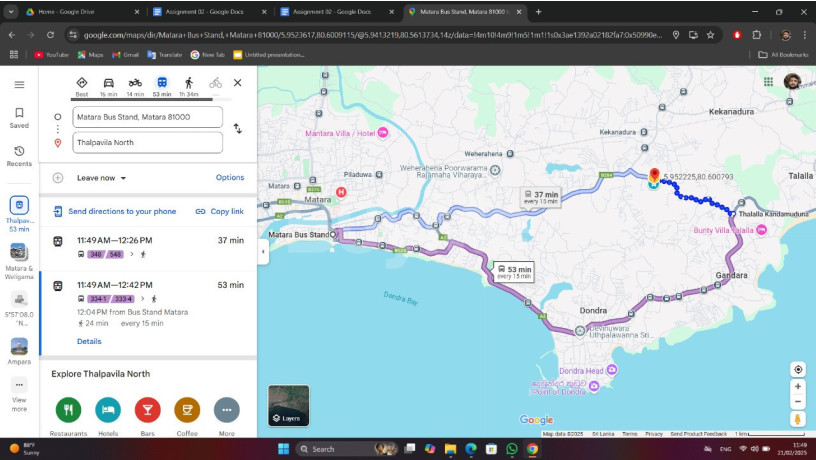Click View more in sidebar
Image resolution: width=816 pixels, height=460 pixels.
pos(19,395)
